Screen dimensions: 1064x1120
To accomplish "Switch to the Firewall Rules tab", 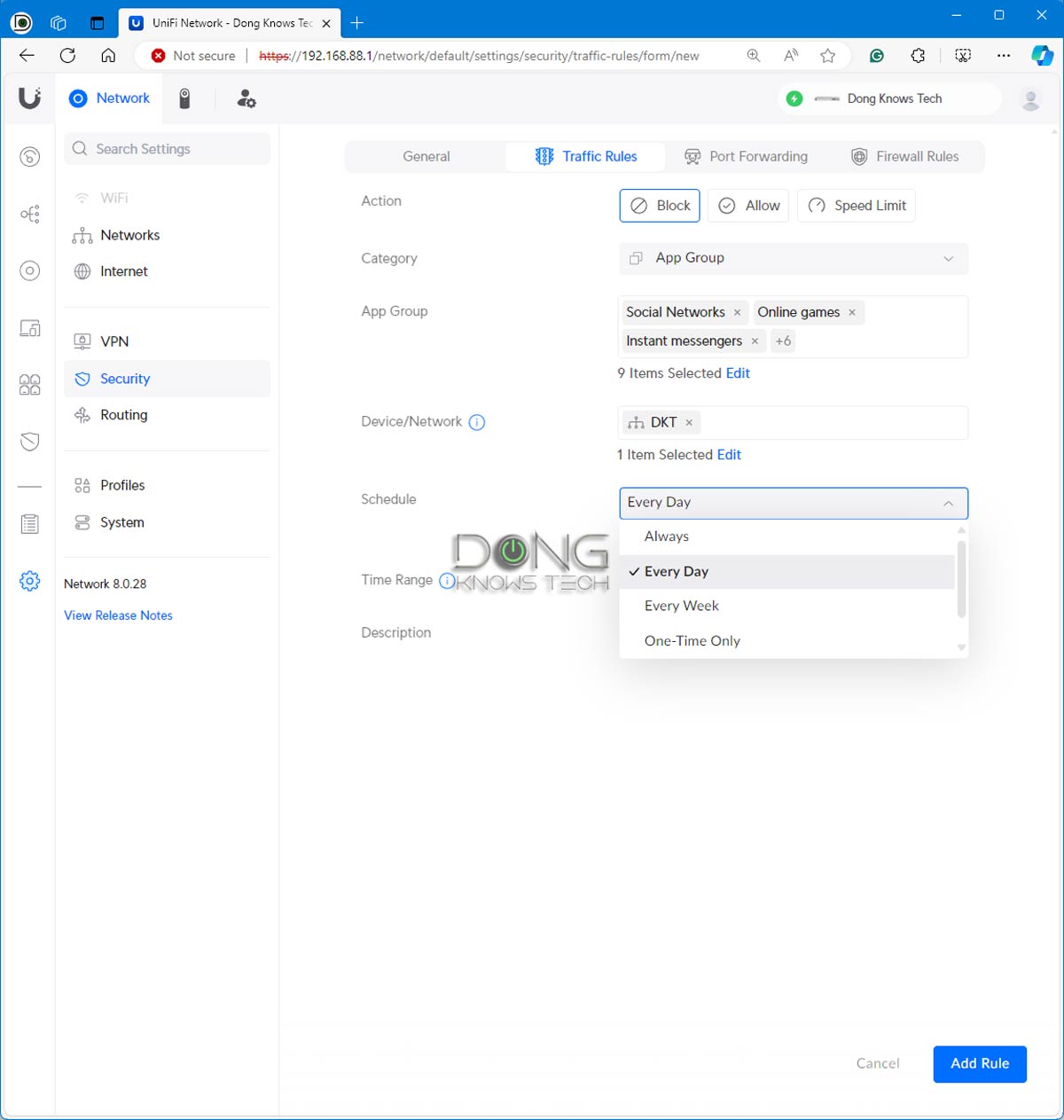I will (905, 156).
